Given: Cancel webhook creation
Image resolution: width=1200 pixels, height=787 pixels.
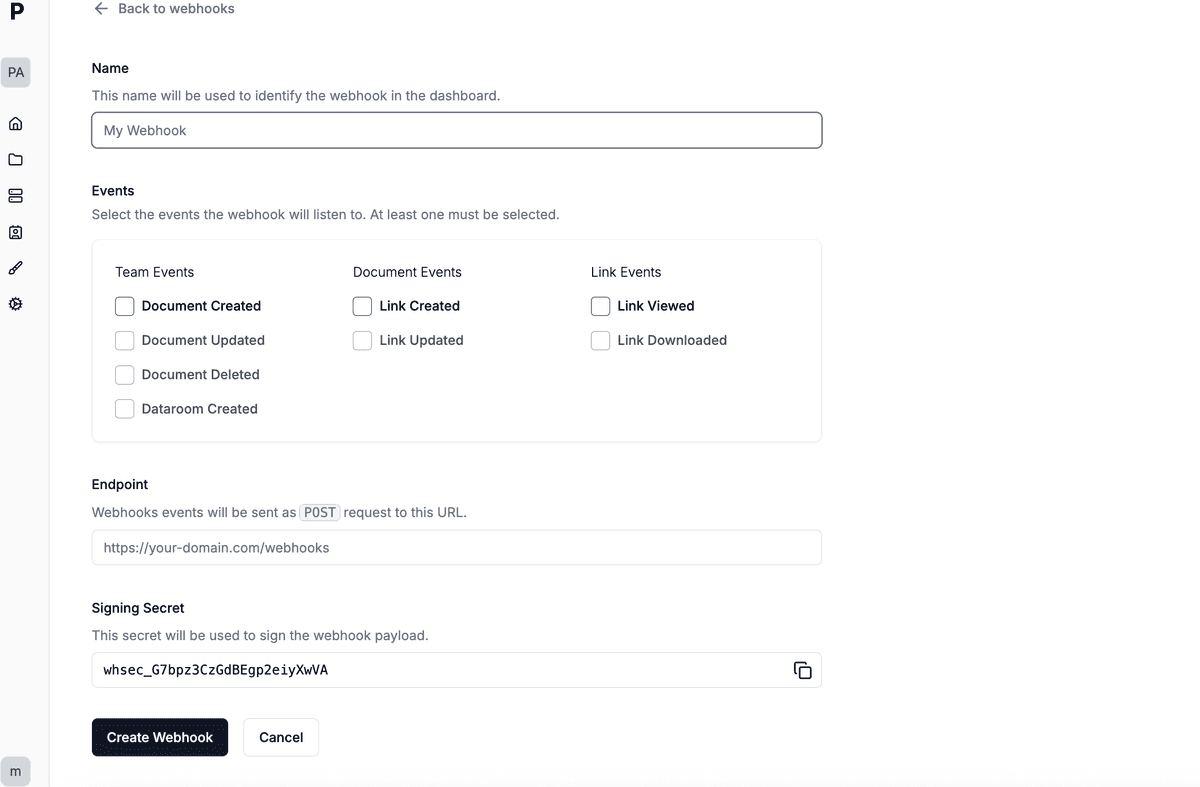Looking at the screenshot, I should 281,737.
